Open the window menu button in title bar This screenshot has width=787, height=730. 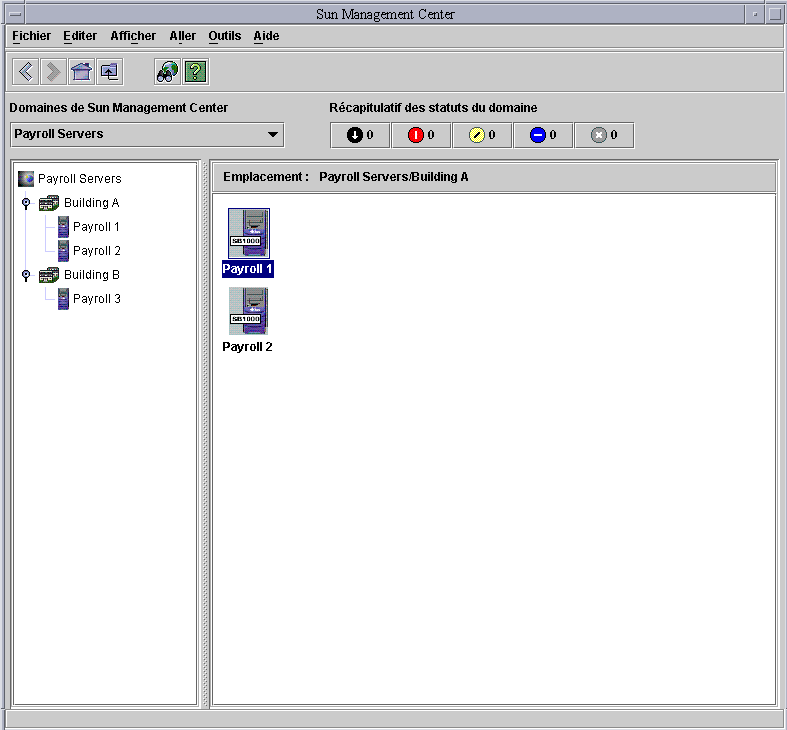(x=15, y=14)
